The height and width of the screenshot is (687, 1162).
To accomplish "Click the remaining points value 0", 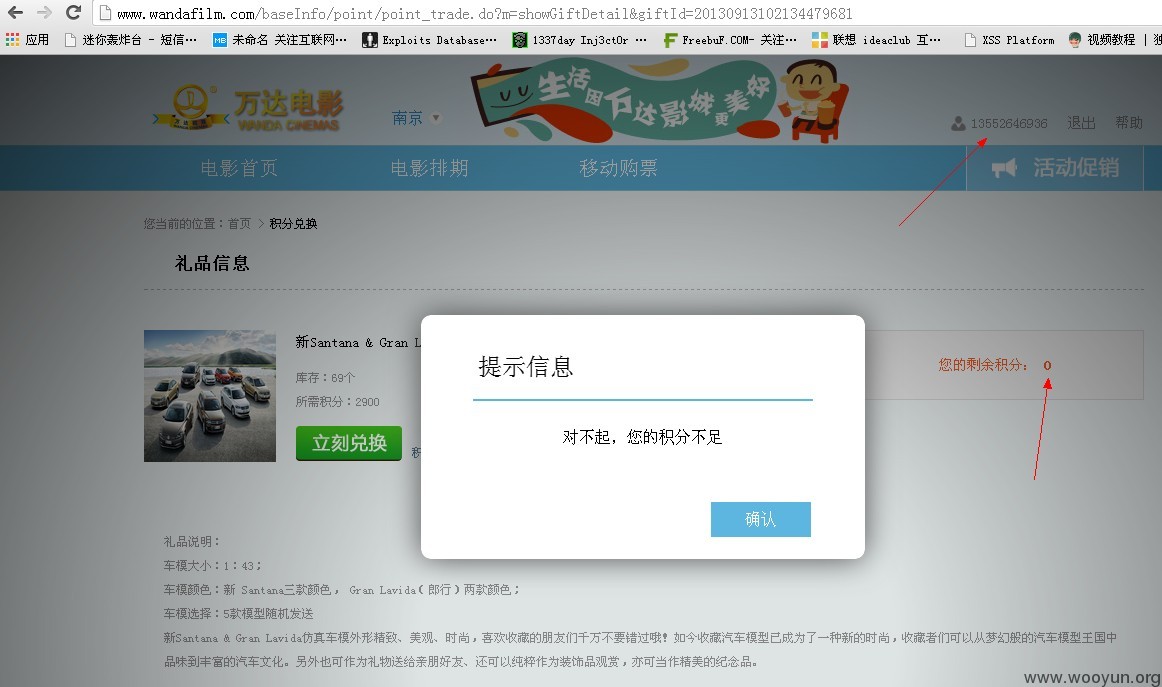I will [1047, 365].
